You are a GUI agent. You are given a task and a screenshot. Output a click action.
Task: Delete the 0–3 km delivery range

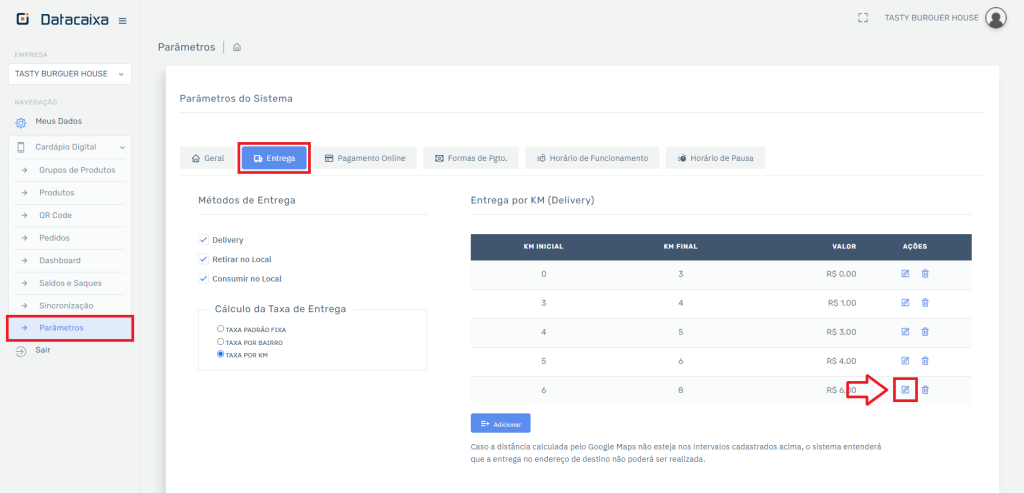tap(925, 274)
